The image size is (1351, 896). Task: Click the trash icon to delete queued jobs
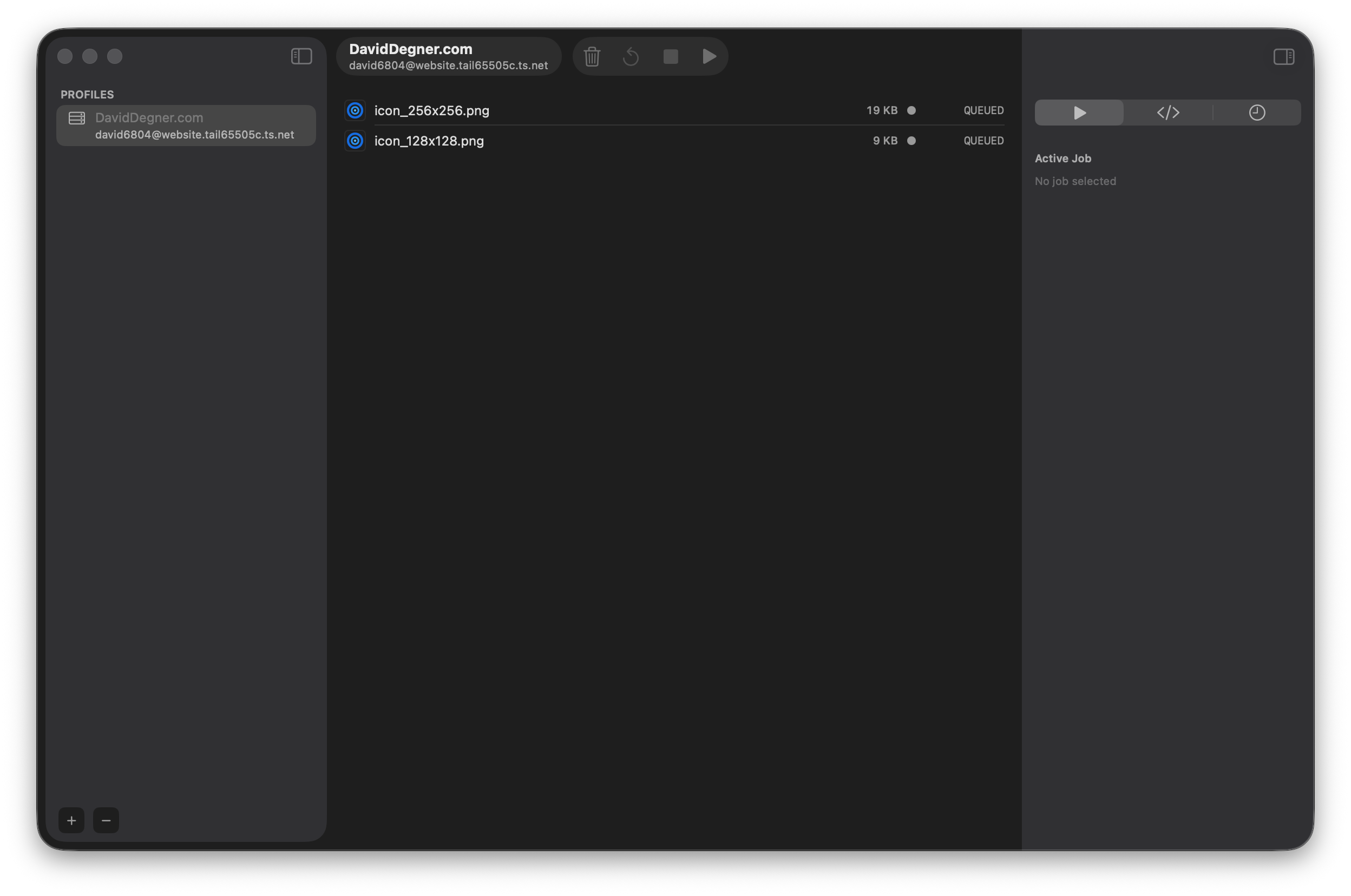coord(592,56)
